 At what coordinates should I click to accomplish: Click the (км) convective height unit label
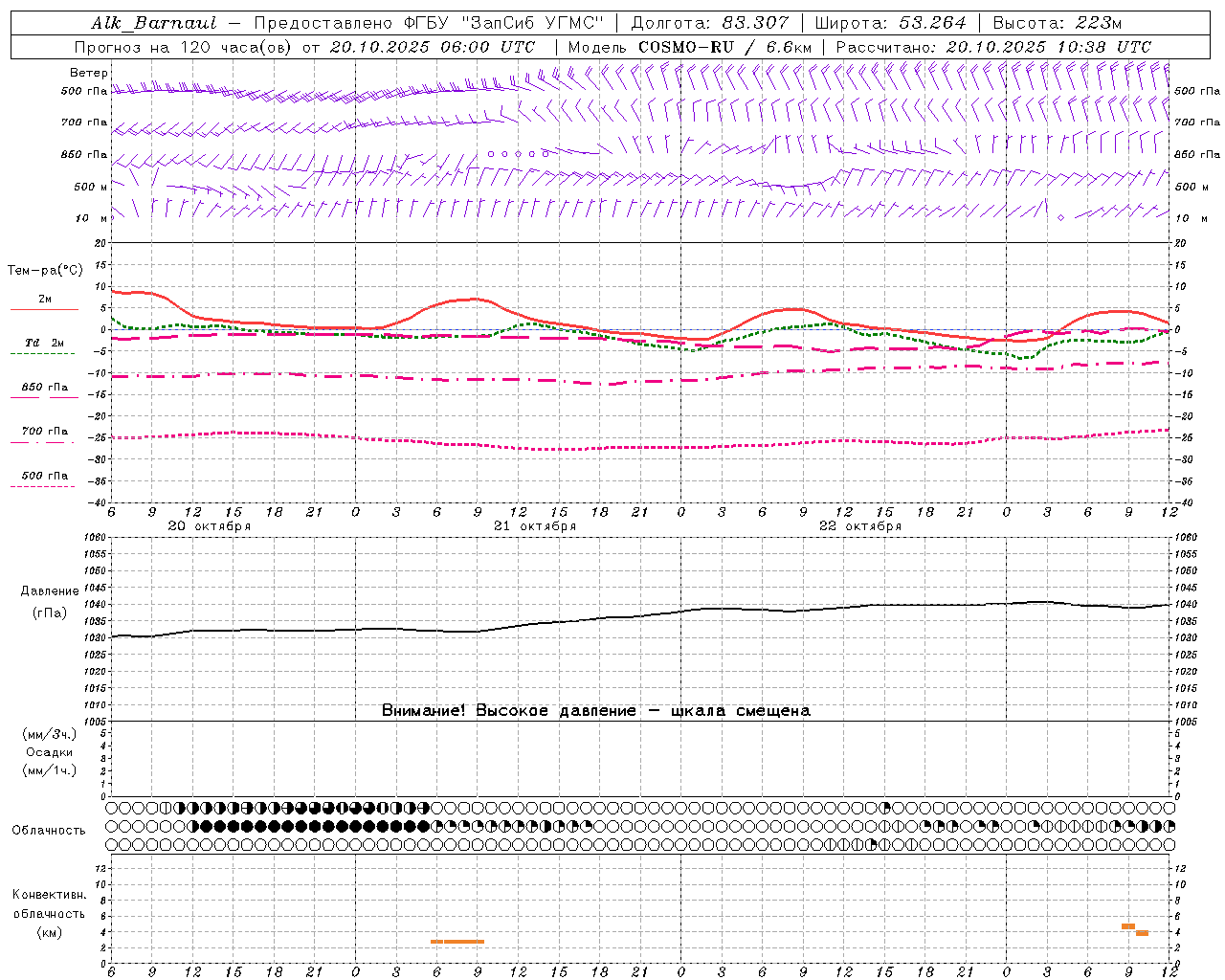tap(49, 932)
